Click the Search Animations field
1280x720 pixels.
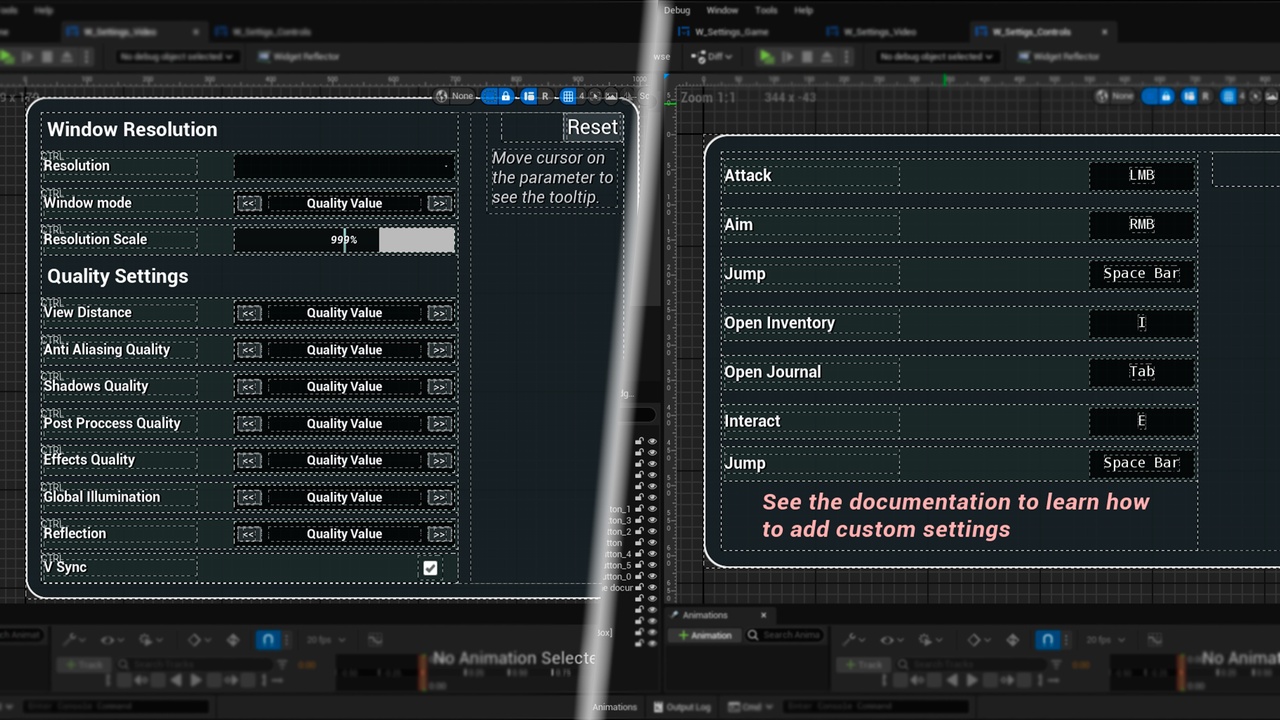coord(784,635)
